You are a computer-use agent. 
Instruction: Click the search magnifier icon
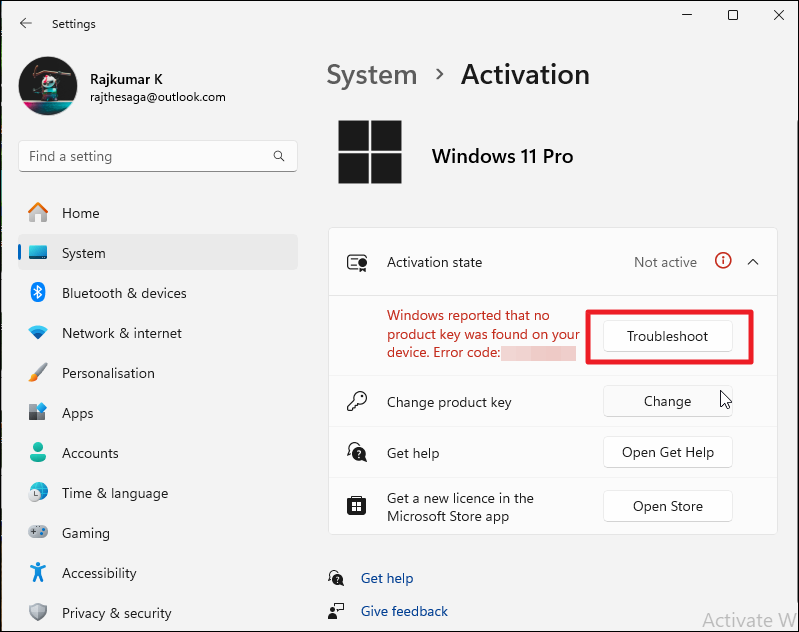(279, 156)
